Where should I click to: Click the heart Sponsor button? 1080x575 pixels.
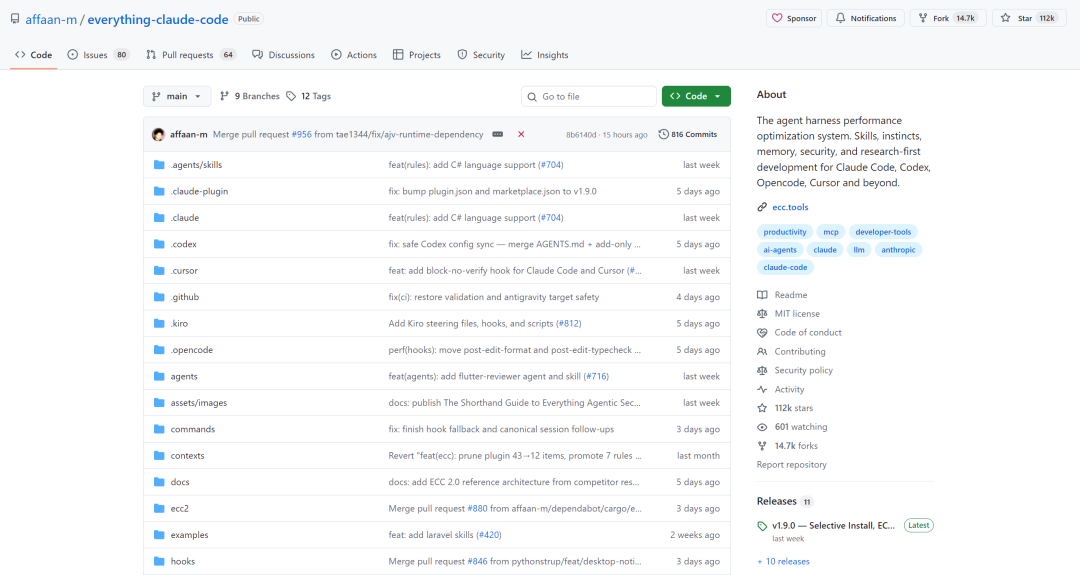(794, 18)
